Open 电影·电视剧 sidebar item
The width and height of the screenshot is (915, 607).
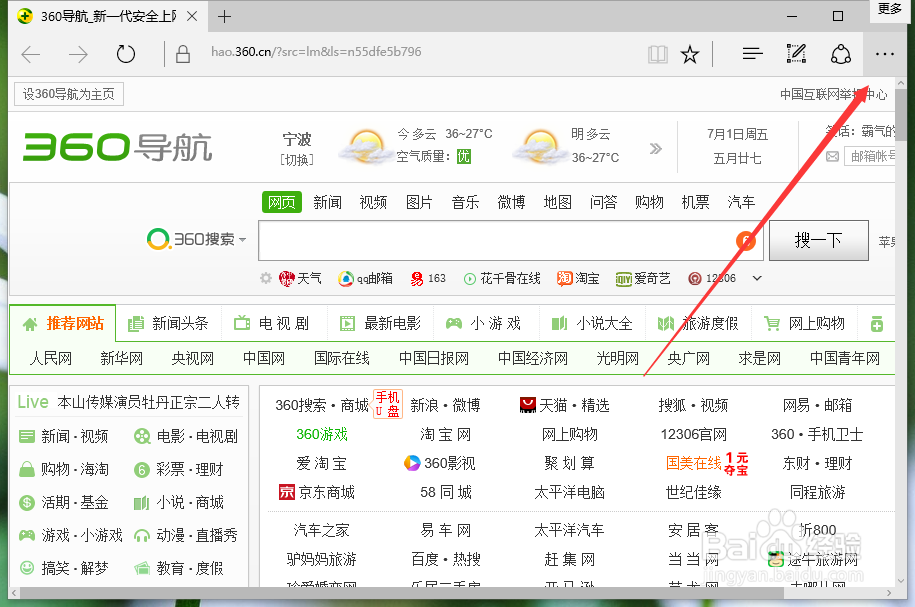pyautogui.click(x=186, y=437)
